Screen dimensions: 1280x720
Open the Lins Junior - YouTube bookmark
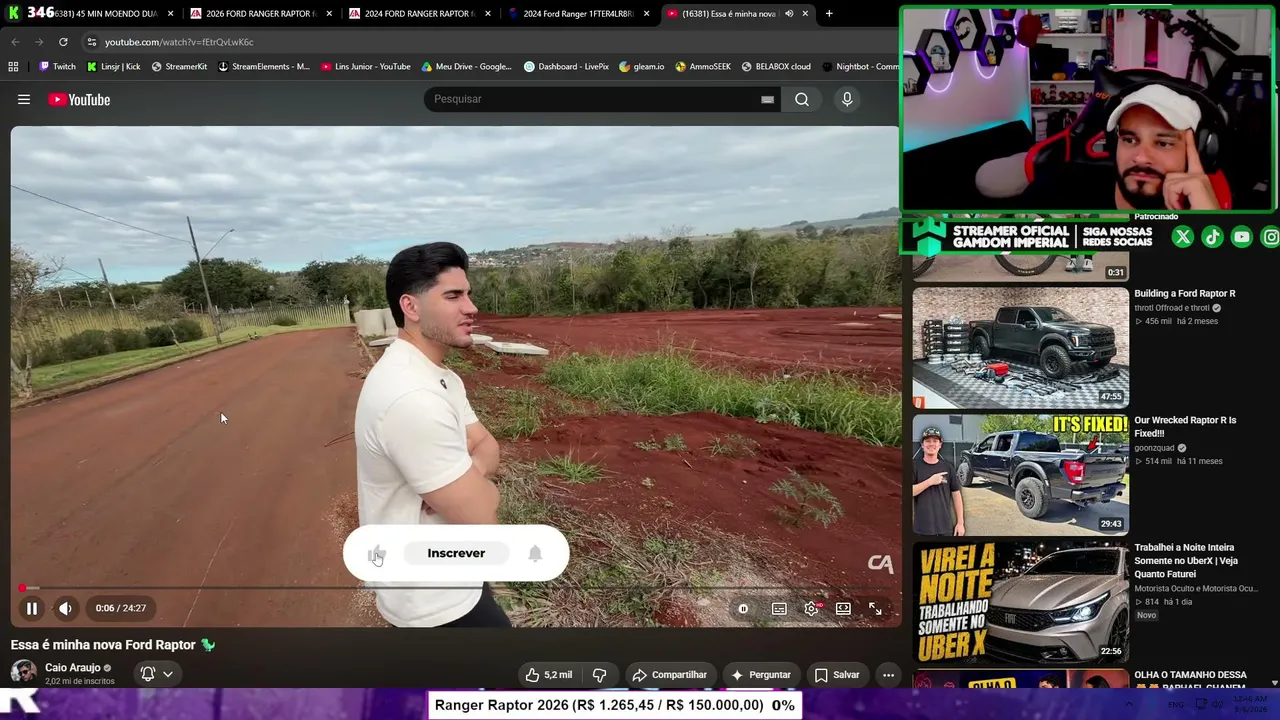click(366, 67)
